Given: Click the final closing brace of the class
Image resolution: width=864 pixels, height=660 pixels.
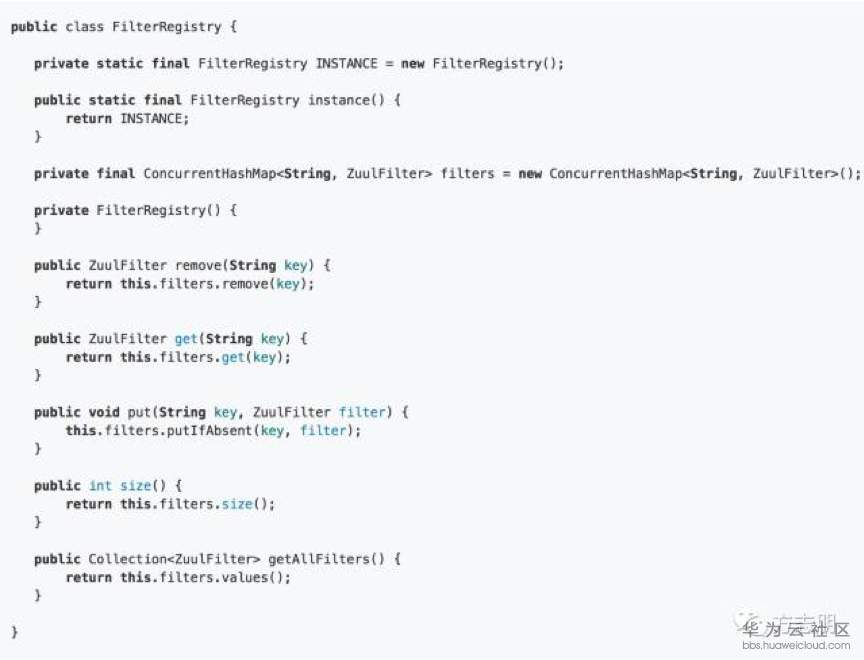Looking at the screenshot, I should 14,632.
